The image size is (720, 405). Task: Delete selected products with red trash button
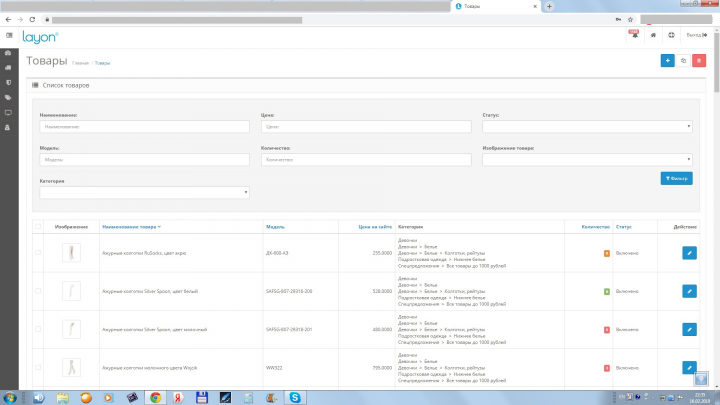click(x=699, y=61)
